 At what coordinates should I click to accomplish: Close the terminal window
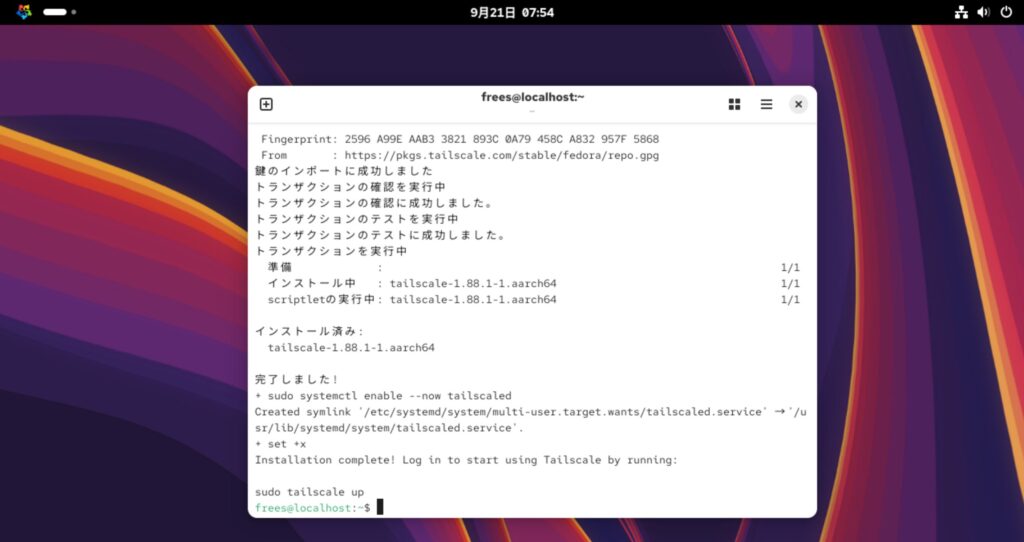[798, 104]
